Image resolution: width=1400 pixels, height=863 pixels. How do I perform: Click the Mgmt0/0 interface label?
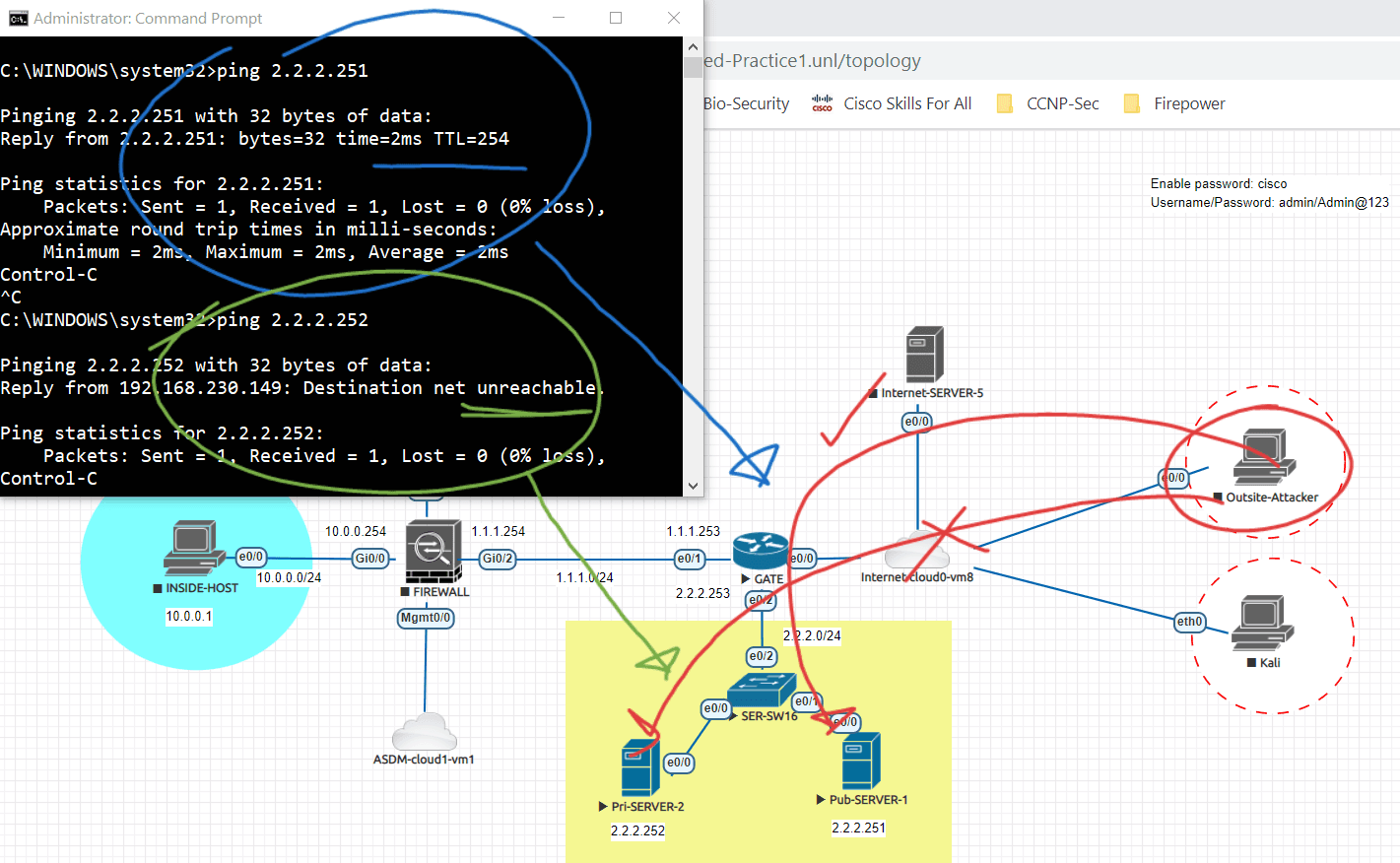(x=426, y=618)
